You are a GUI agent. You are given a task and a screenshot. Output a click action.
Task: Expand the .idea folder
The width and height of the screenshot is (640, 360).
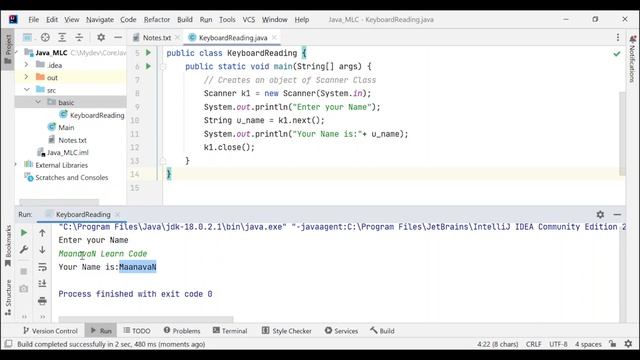click(x=26, y=65)
